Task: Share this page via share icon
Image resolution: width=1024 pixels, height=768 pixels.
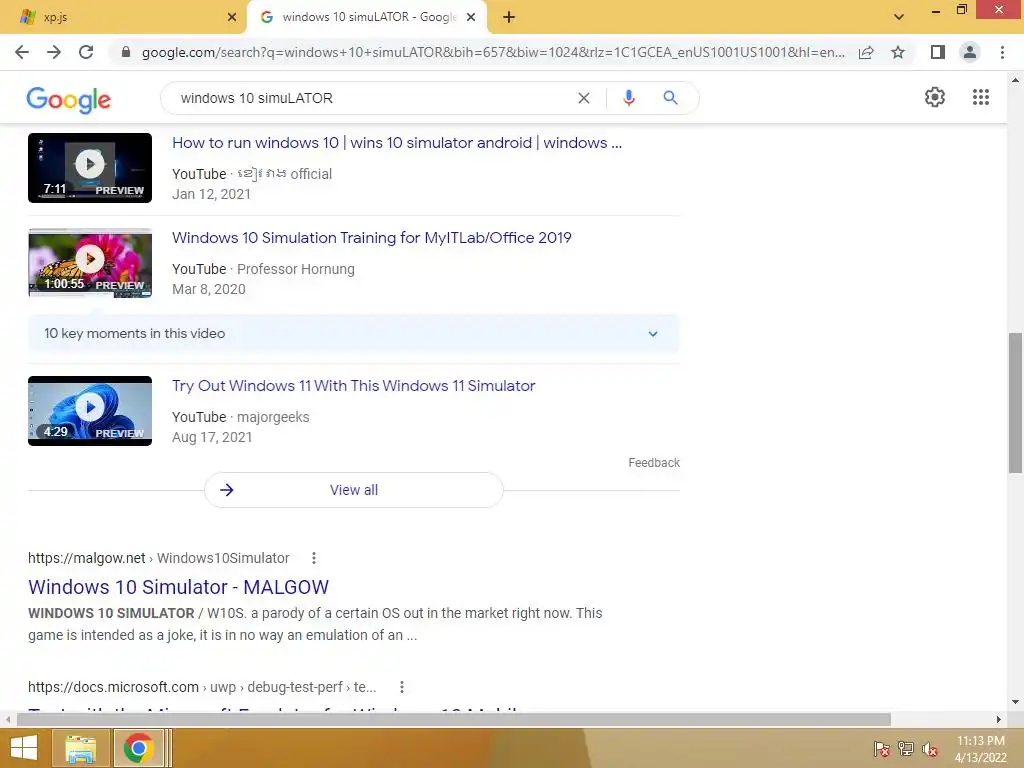Action: click(866, 52)
